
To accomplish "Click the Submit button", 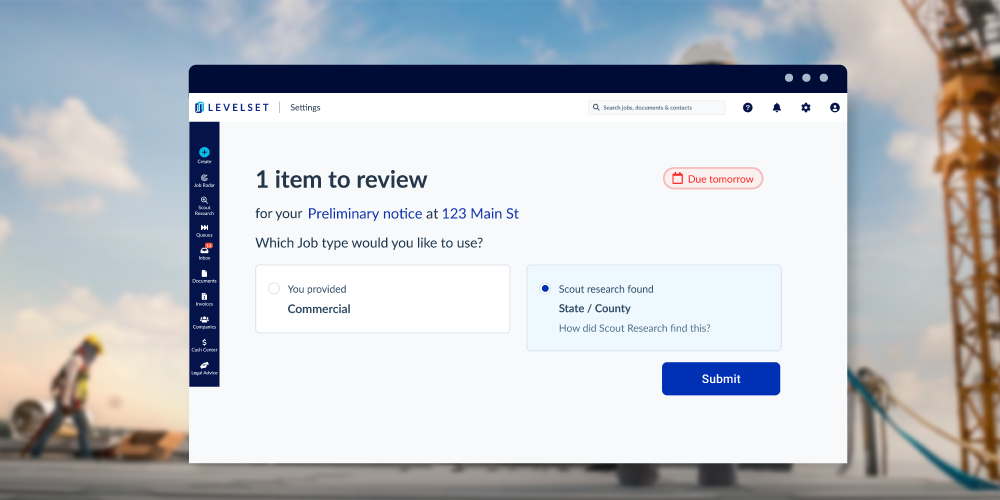I will (x=721, y=379).
